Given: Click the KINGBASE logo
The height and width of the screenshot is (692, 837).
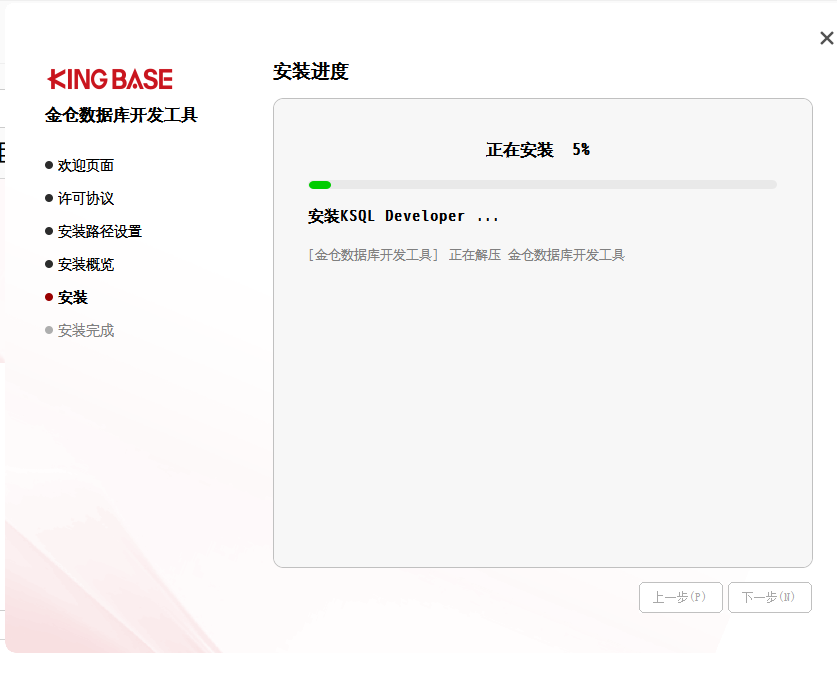Looking at the screenshot, I should [x=110, y=79].
